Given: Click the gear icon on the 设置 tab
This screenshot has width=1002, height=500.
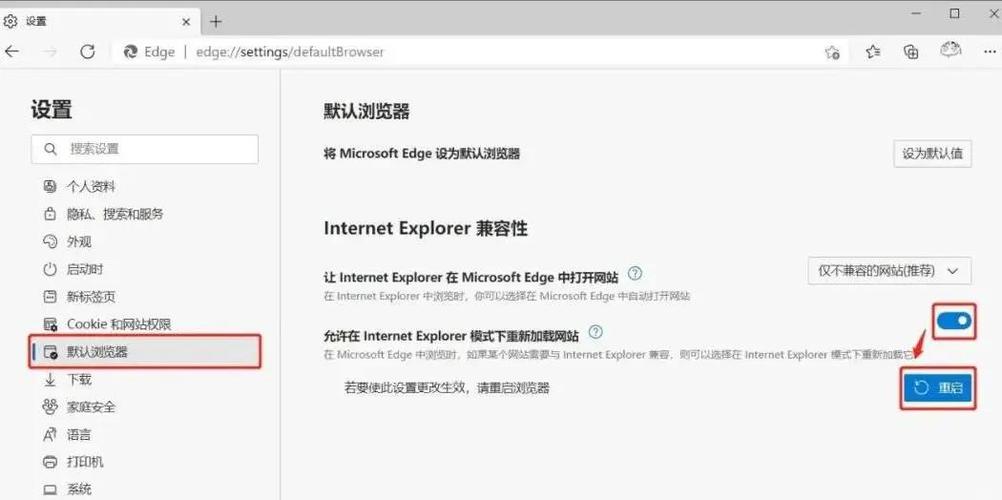Looking at the screenshot, I should [10, 21].
